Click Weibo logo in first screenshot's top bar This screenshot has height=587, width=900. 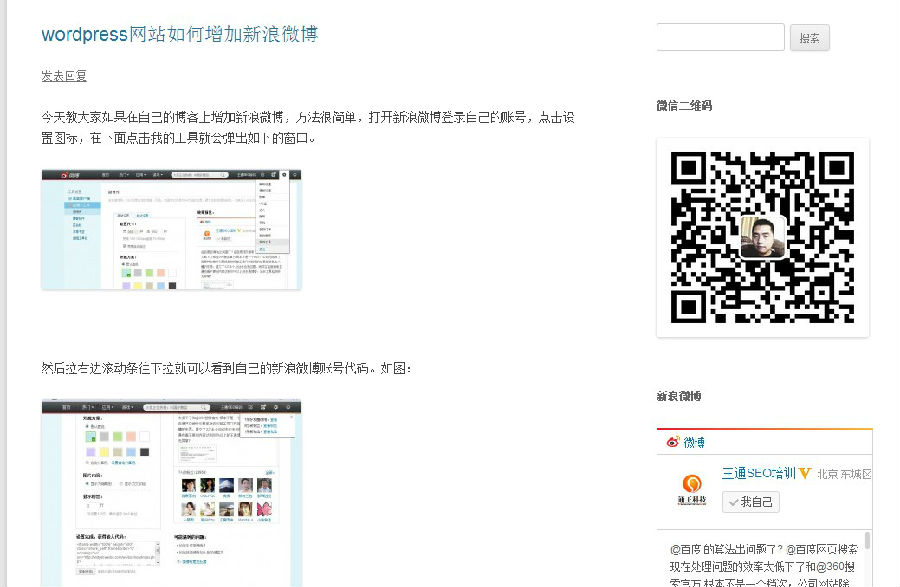click(x=70, y=174)
